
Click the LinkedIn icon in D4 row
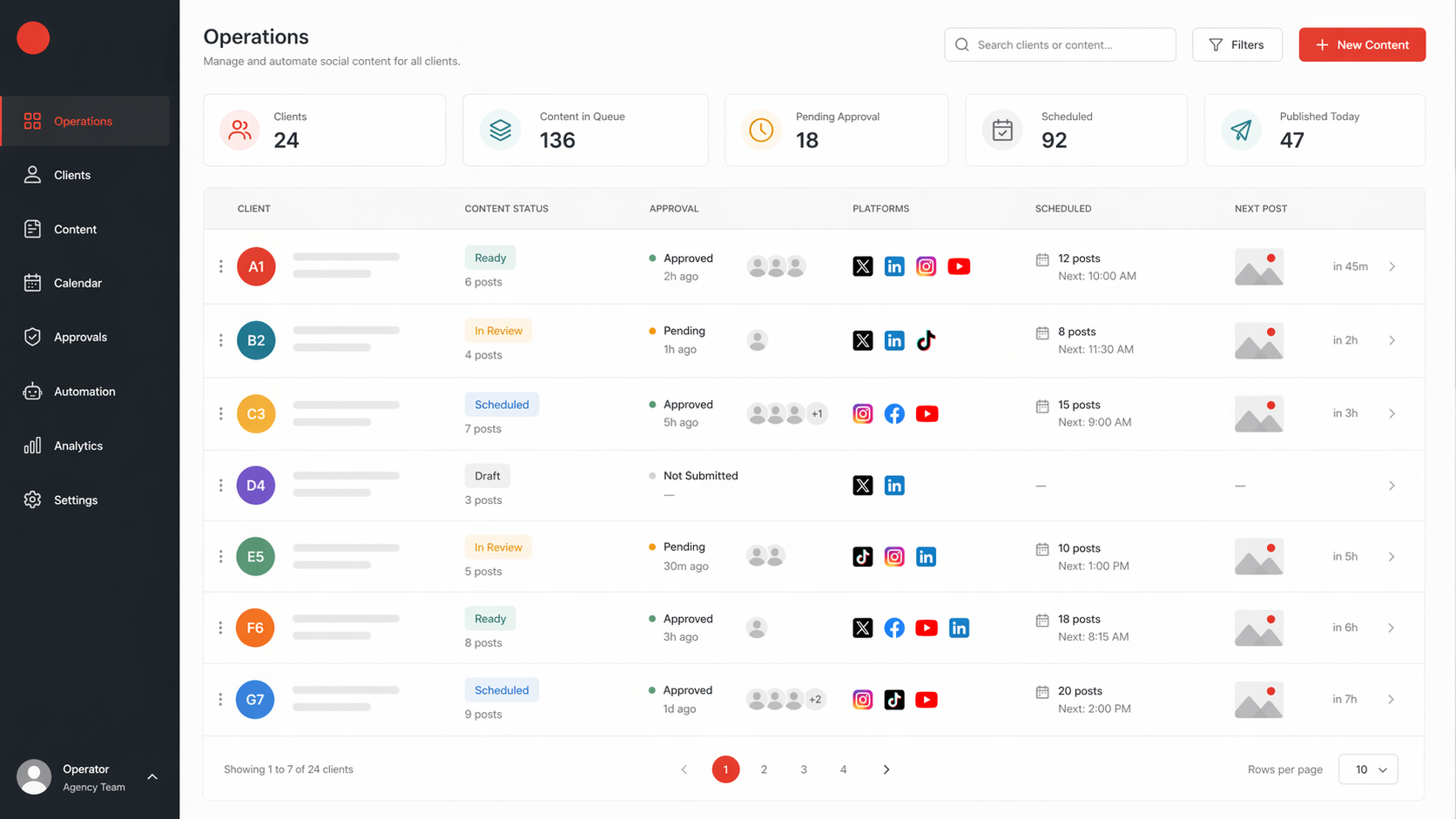click(894, 486)
